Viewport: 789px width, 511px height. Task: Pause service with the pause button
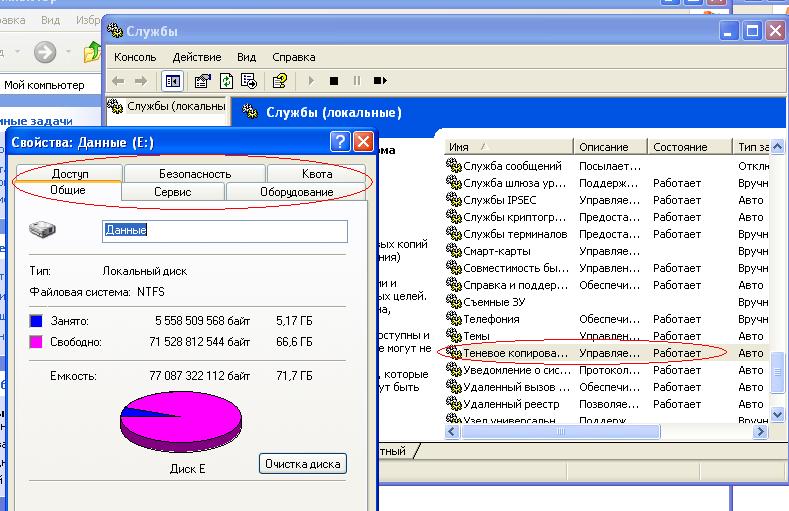357,81
